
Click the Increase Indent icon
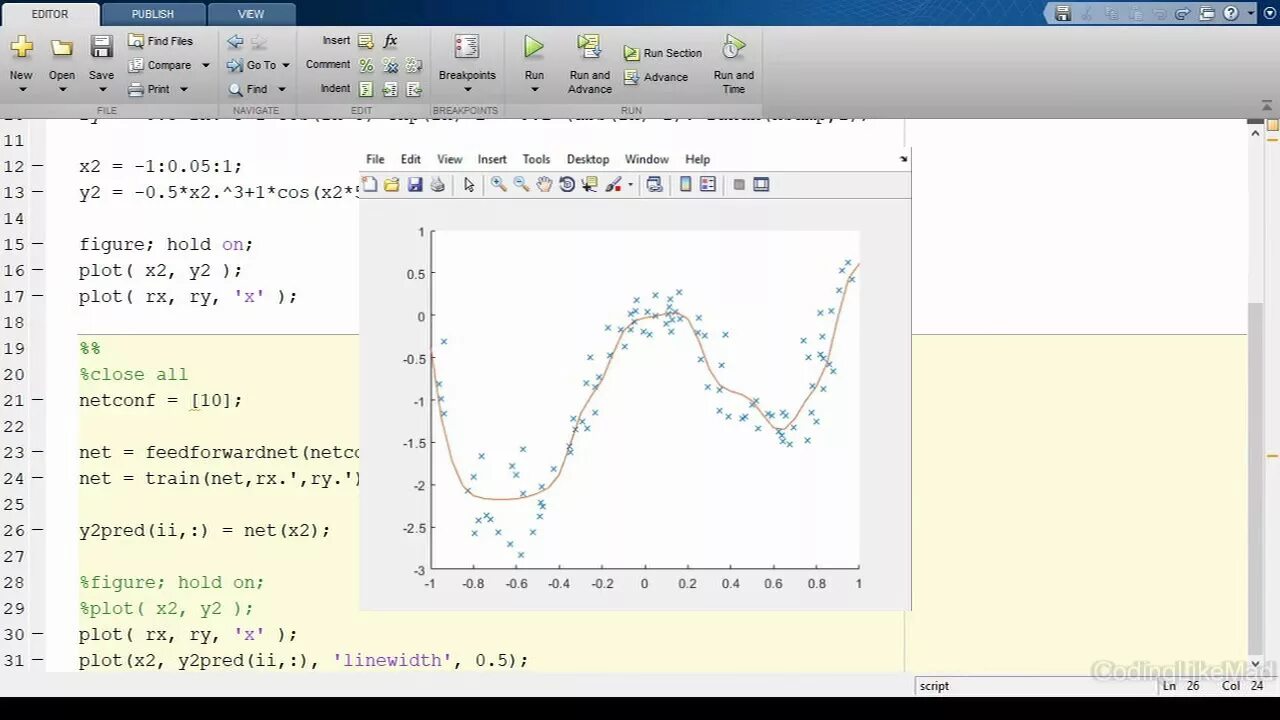click(390, 89)
